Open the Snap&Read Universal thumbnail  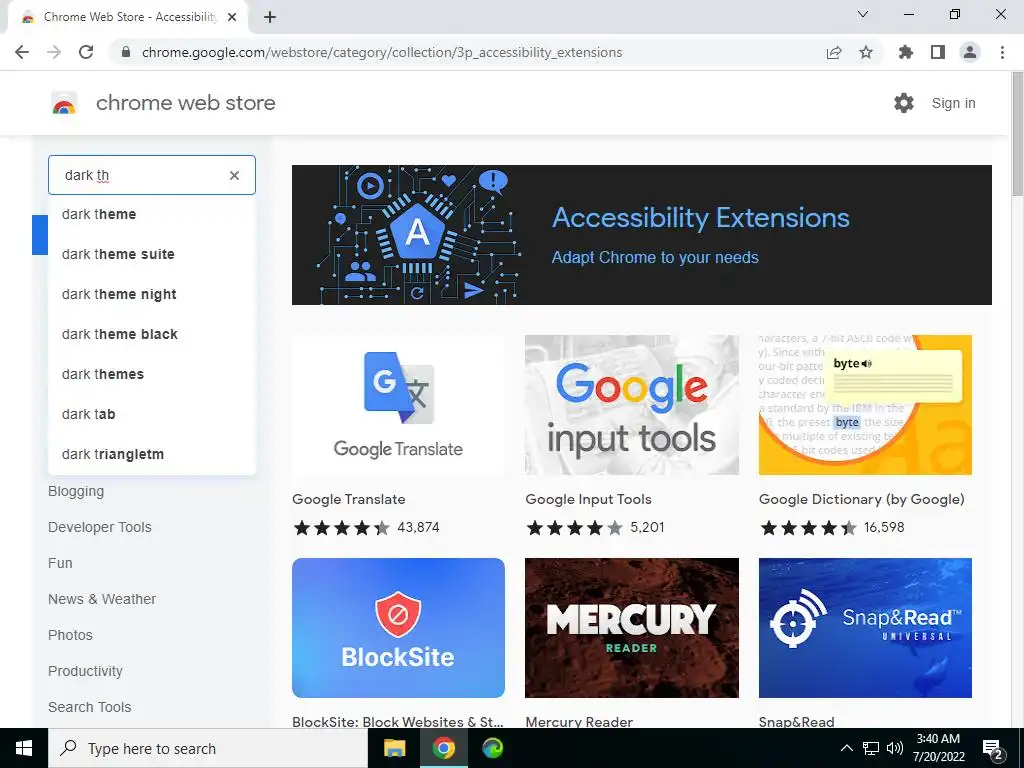point(865,628)
